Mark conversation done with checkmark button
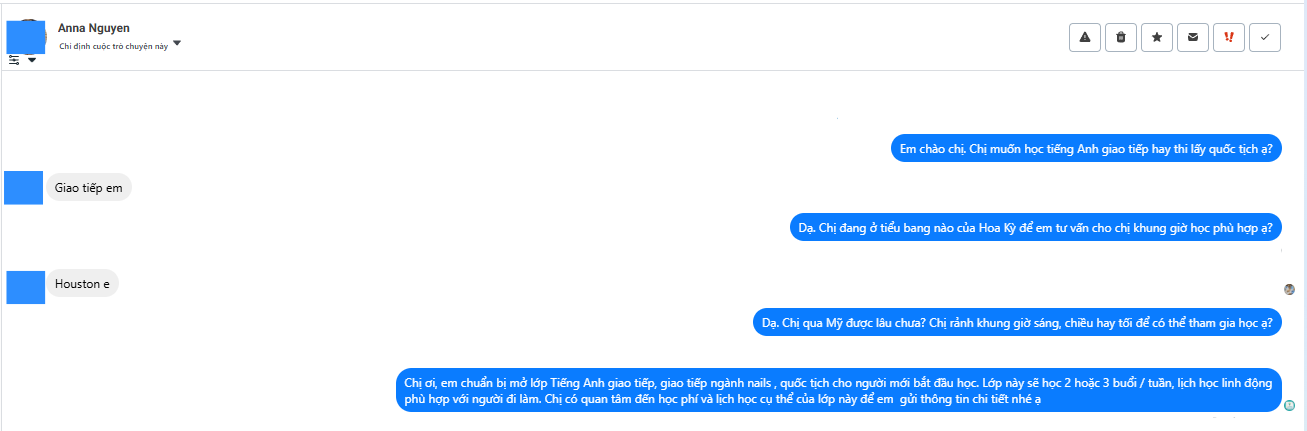This screenshot has height=431, width=1307. [x=1265, y=37]
